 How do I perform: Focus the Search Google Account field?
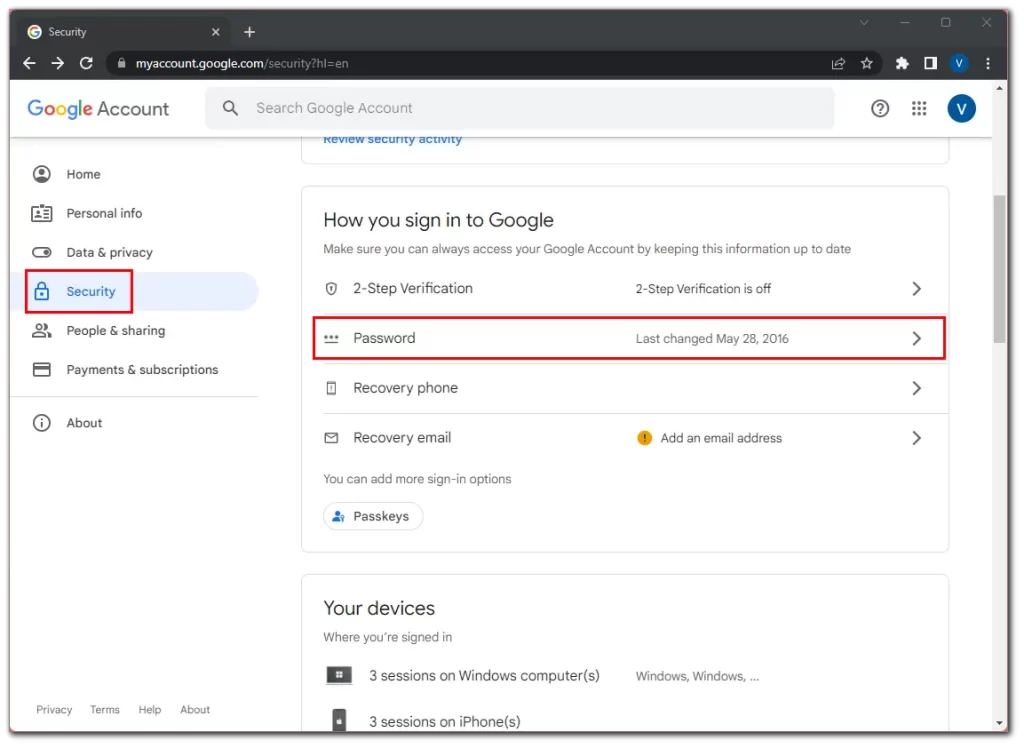pyautogui.click(x=519, y=108)
